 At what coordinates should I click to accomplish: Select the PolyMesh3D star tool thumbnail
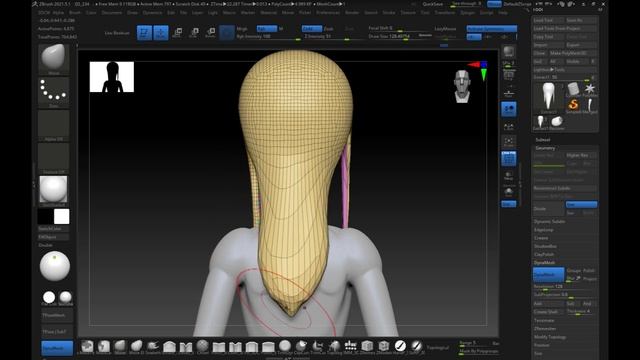(590, 90)
